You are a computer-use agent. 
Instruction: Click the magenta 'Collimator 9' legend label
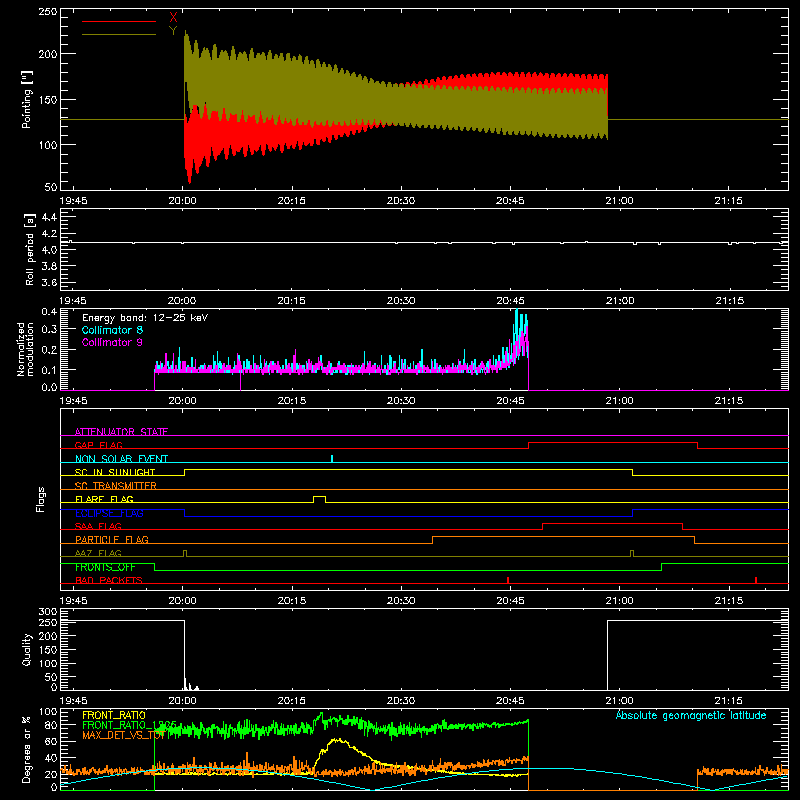coord(112,342)
